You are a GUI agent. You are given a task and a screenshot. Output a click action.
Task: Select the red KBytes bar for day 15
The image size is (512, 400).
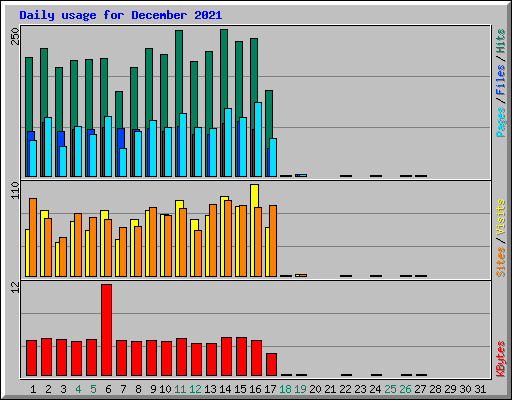click(x=242, y=357)
